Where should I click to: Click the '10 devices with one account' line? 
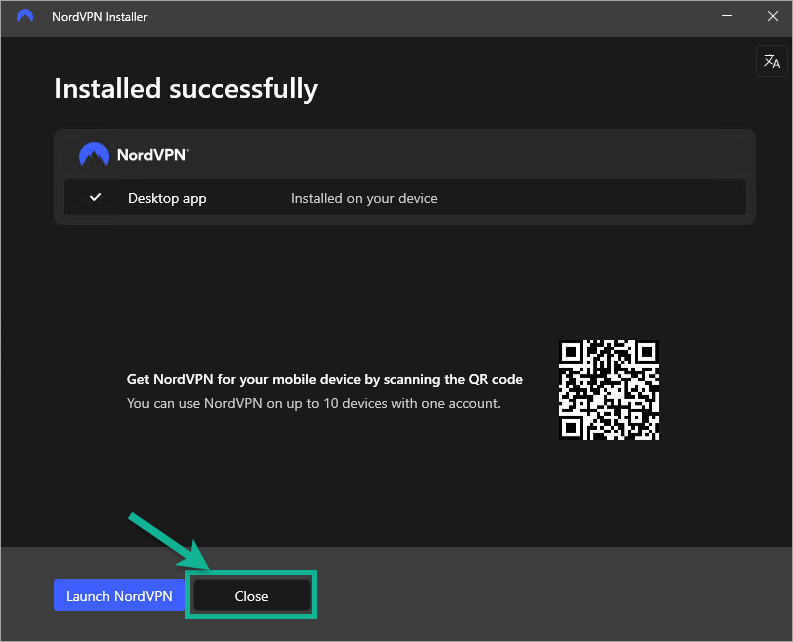[314, 403]
